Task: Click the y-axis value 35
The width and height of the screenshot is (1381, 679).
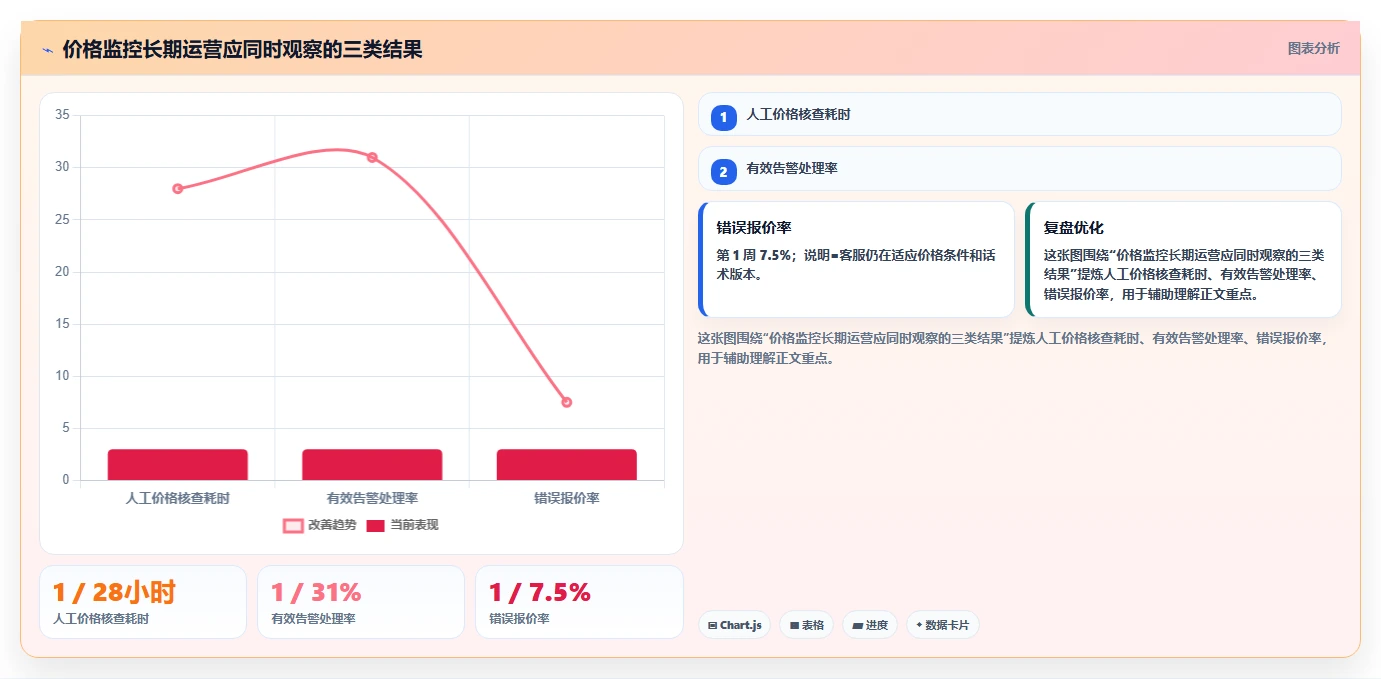Action: [62, 115]
